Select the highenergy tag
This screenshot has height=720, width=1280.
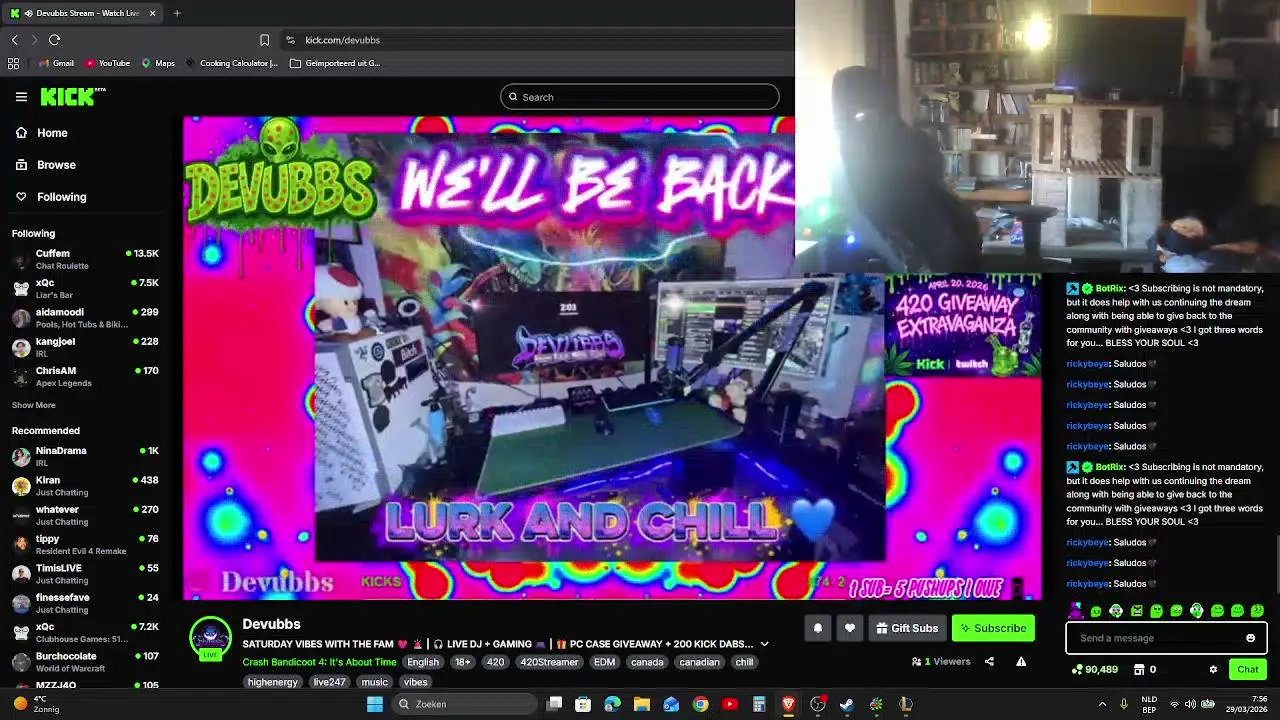(273, 682)
